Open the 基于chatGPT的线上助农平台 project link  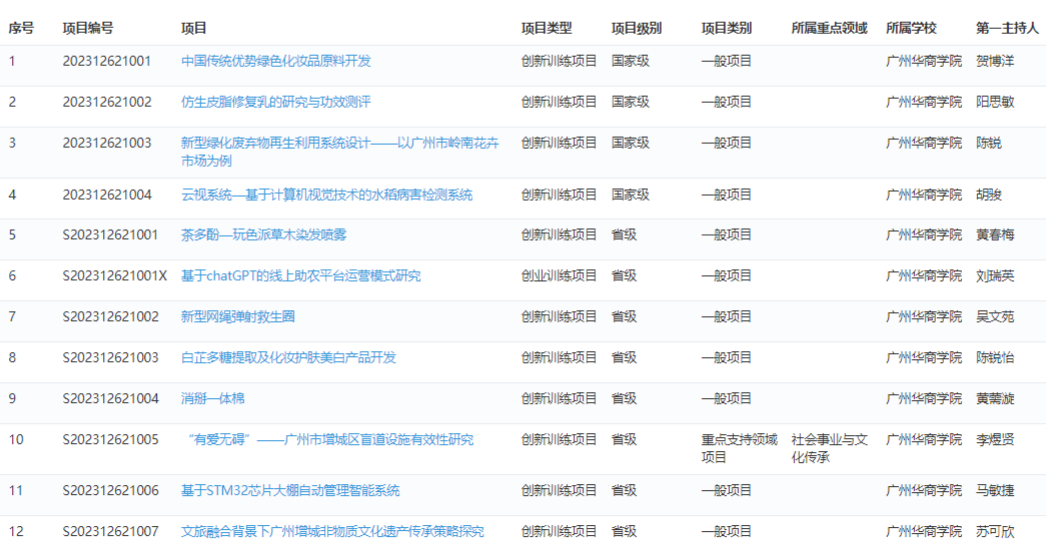tap(300, 276)
